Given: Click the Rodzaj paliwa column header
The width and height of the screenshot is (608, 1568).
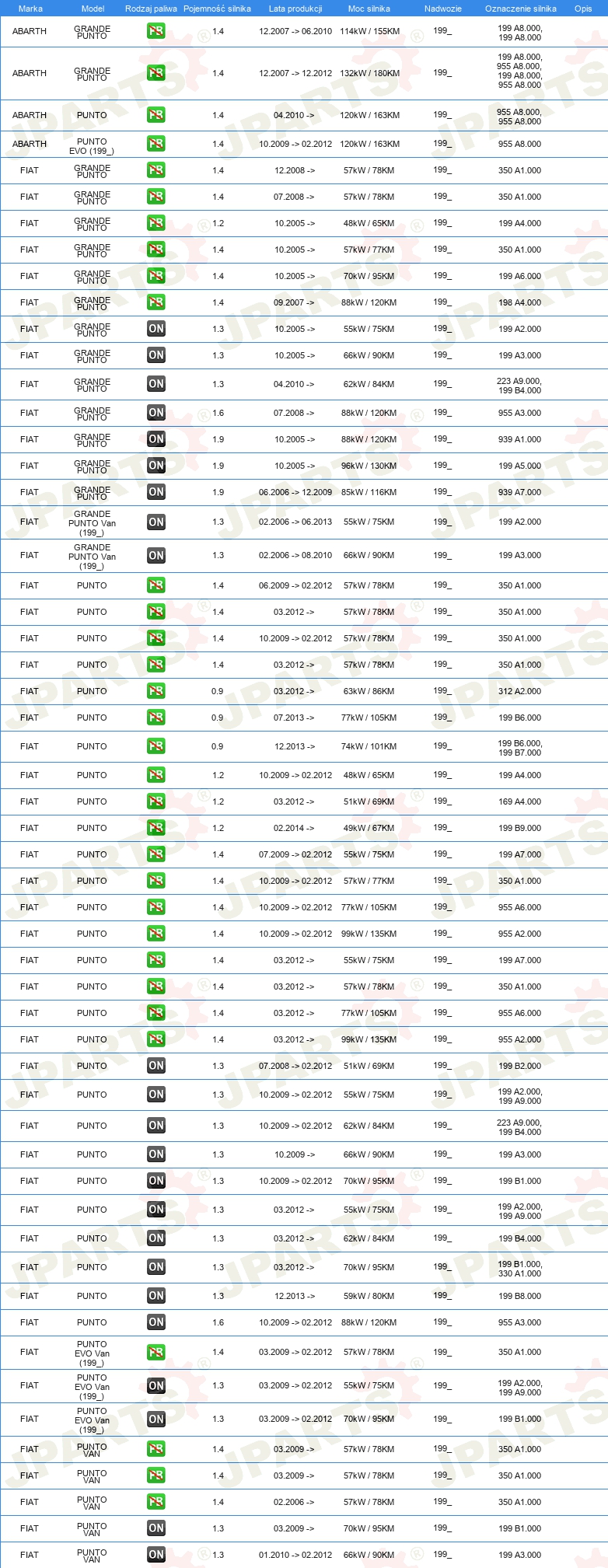Looking at the screenshot, I should (151, 9).
